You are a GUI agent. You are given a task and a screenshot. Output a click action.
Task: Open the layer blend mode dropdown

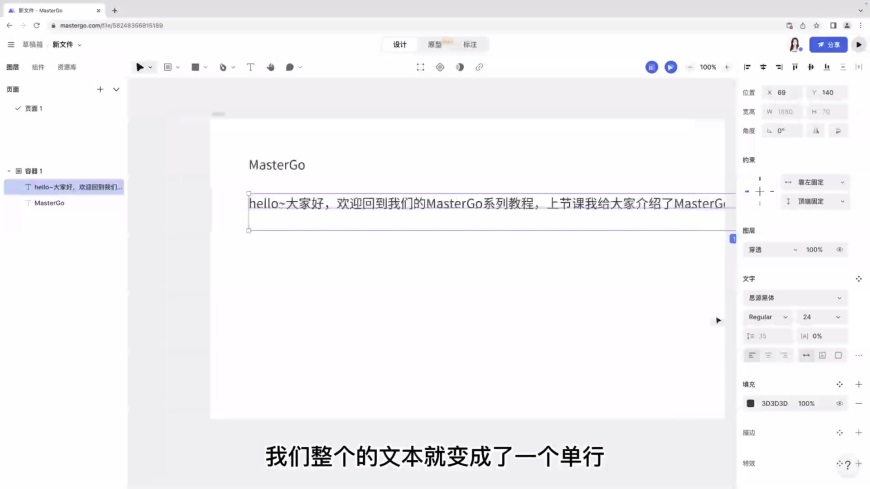point(772,250)
